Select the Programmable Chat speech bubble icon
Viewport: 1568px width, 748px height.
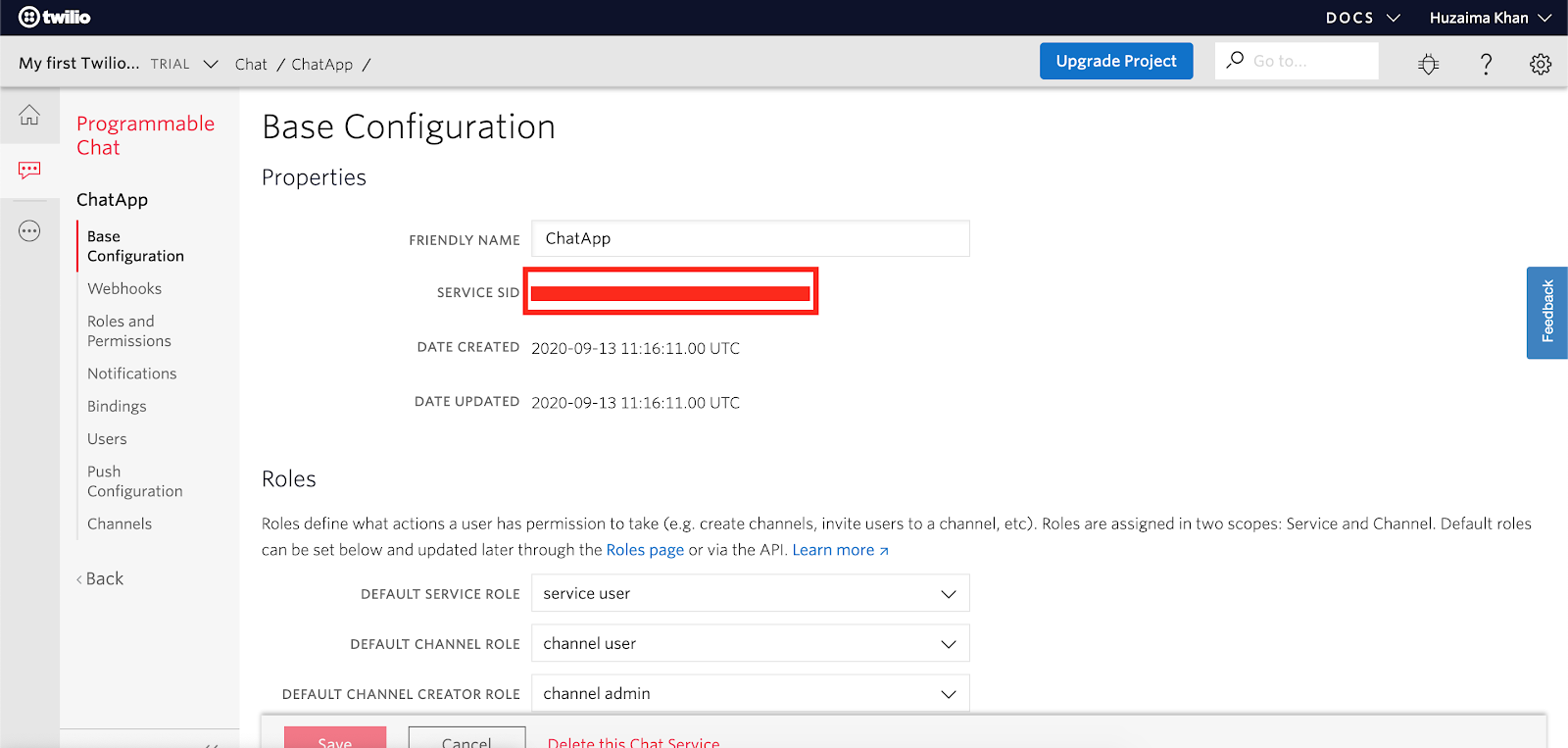click(x=29, y=171)
